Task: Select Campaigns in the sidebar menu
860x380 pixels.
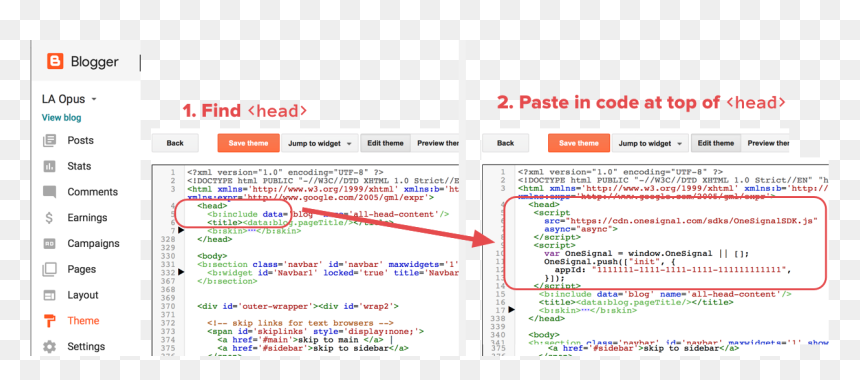Action: coord(93,243)
